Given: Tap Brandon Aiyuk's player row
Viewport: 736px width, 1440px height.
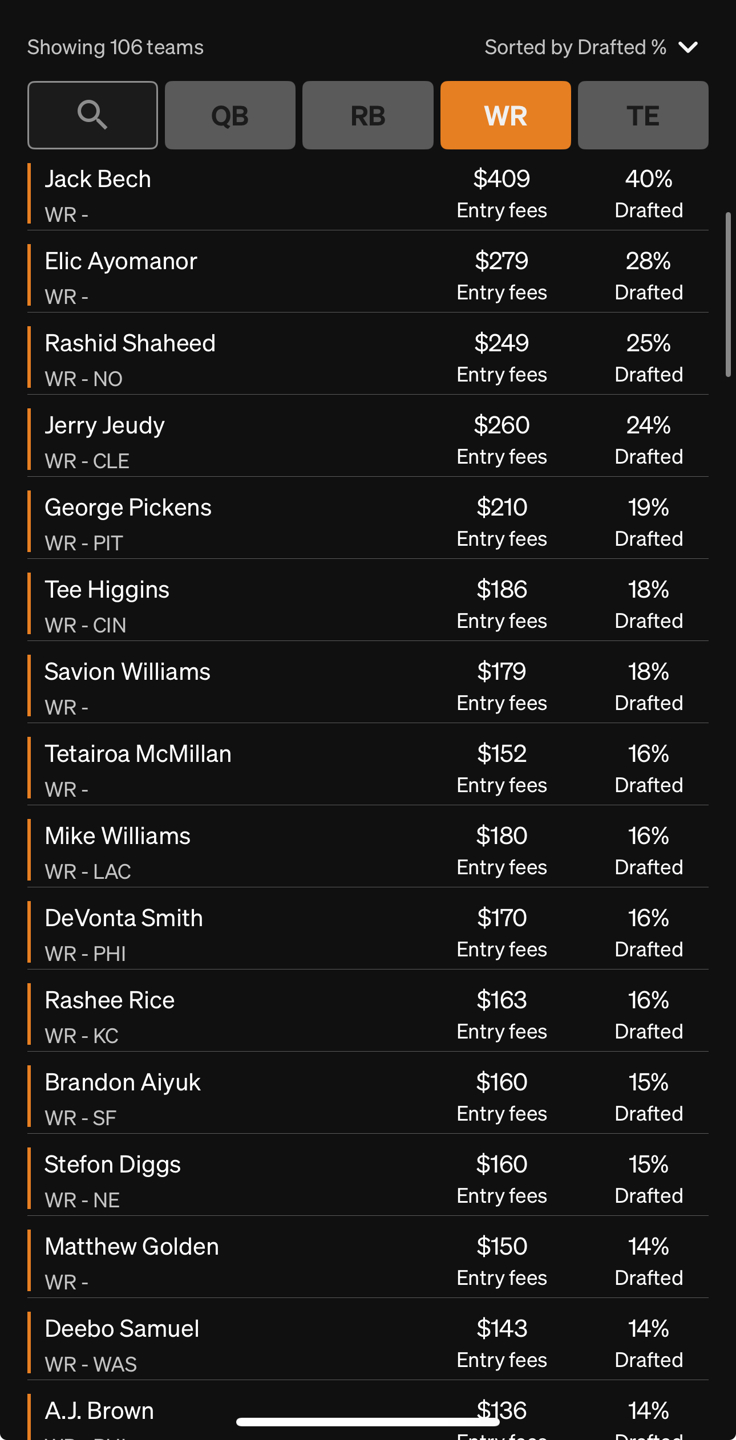Looking at the screenshot, I should [x=368, y=1095].
